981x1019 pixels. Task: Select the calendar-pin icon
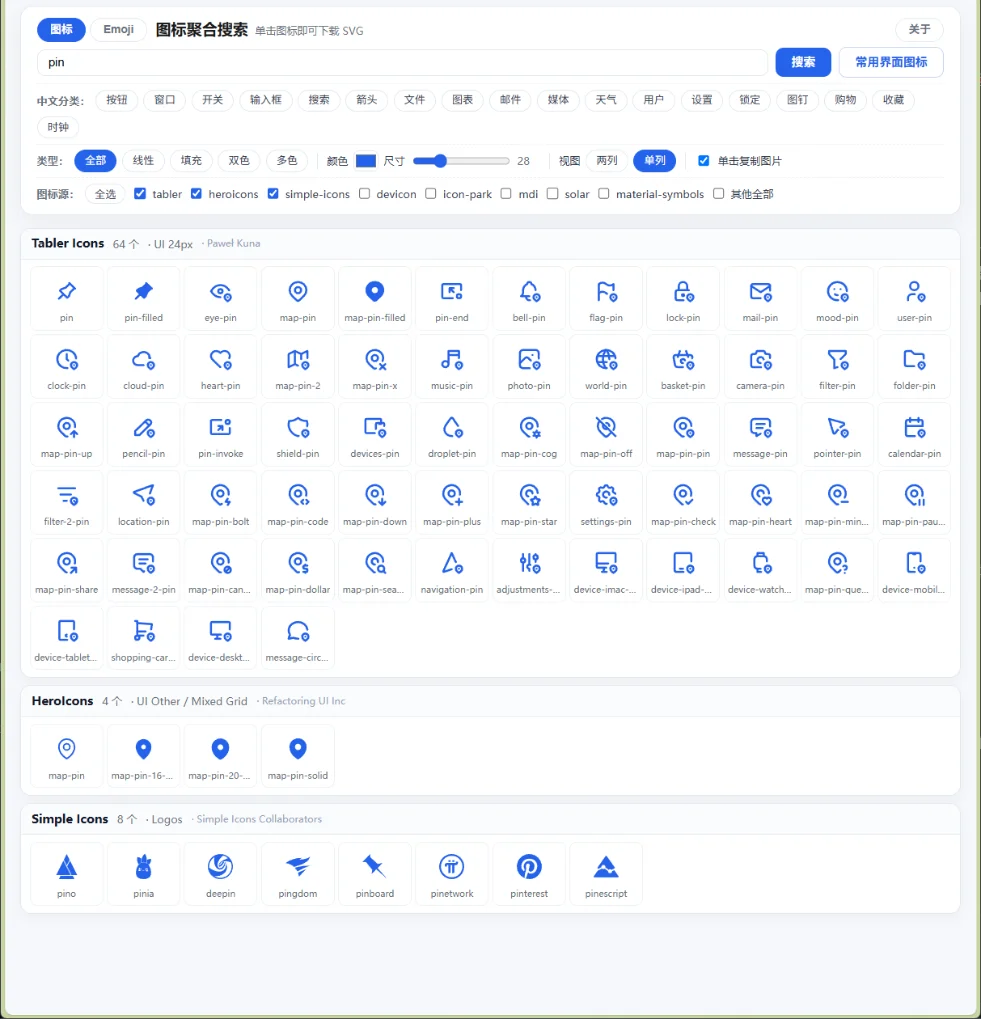914,434
